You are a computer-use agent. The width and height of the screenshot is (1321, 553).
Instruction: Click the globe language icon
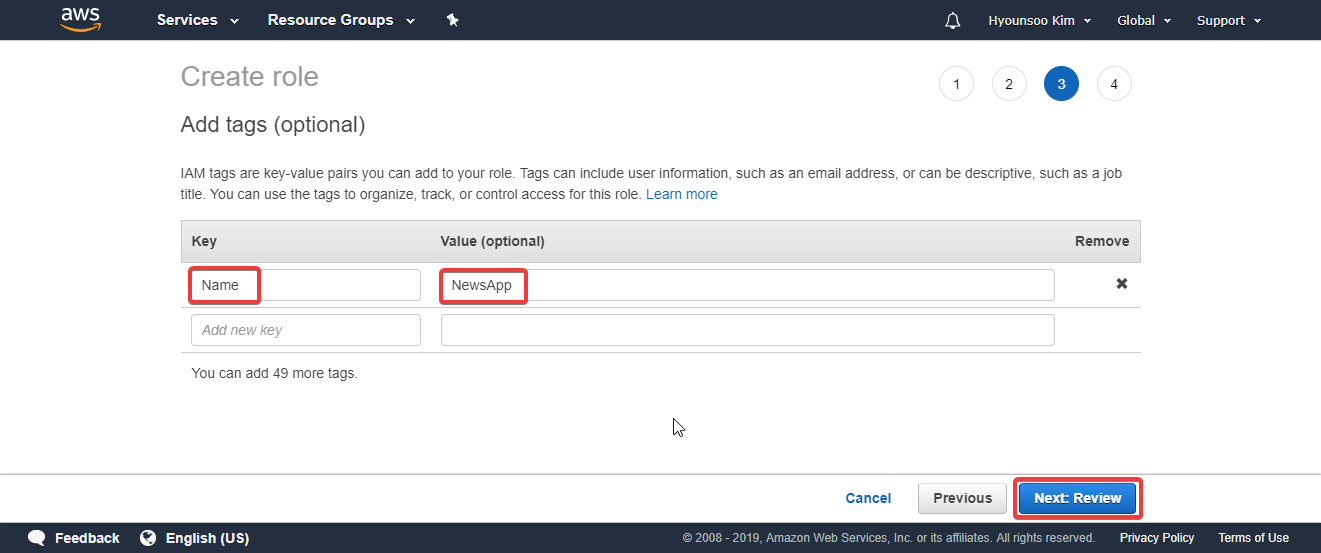(148, 538)
